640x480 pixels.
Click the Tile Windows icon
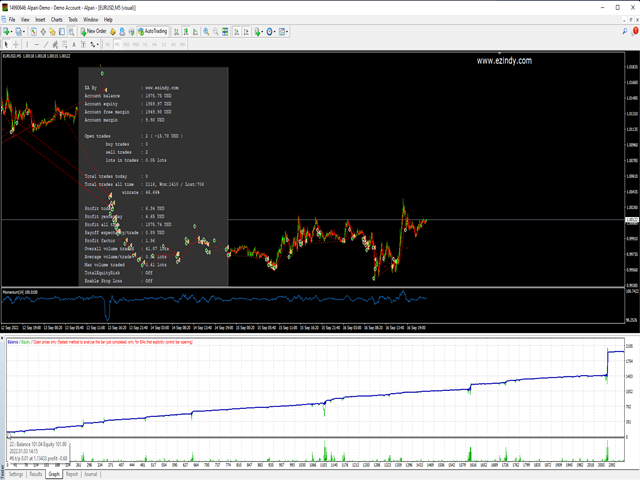pos(225,31)
